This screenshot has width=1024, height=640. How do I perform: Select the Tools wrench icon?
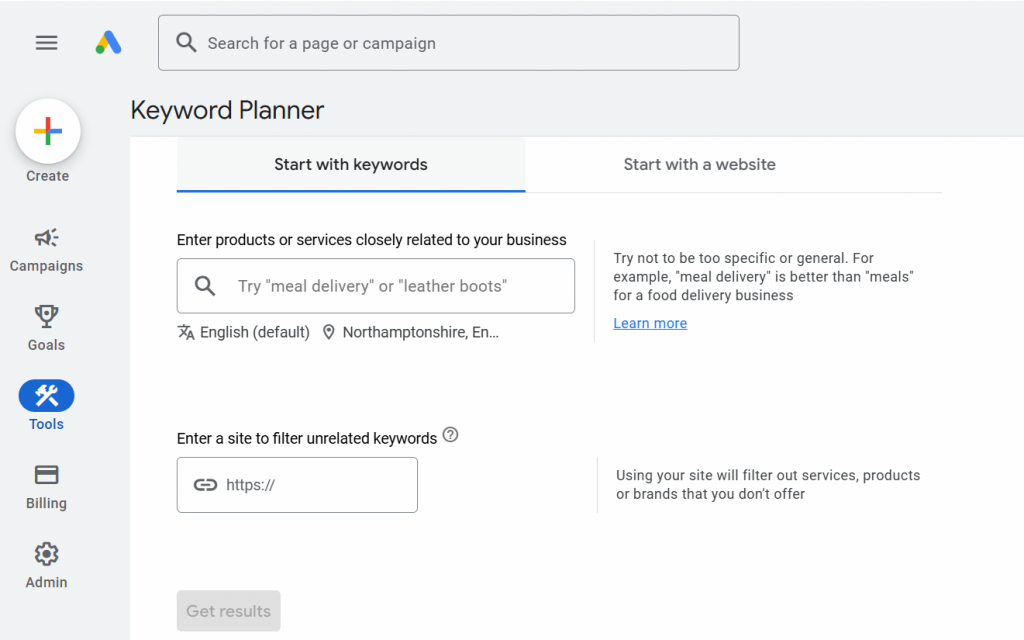(46, 397)
